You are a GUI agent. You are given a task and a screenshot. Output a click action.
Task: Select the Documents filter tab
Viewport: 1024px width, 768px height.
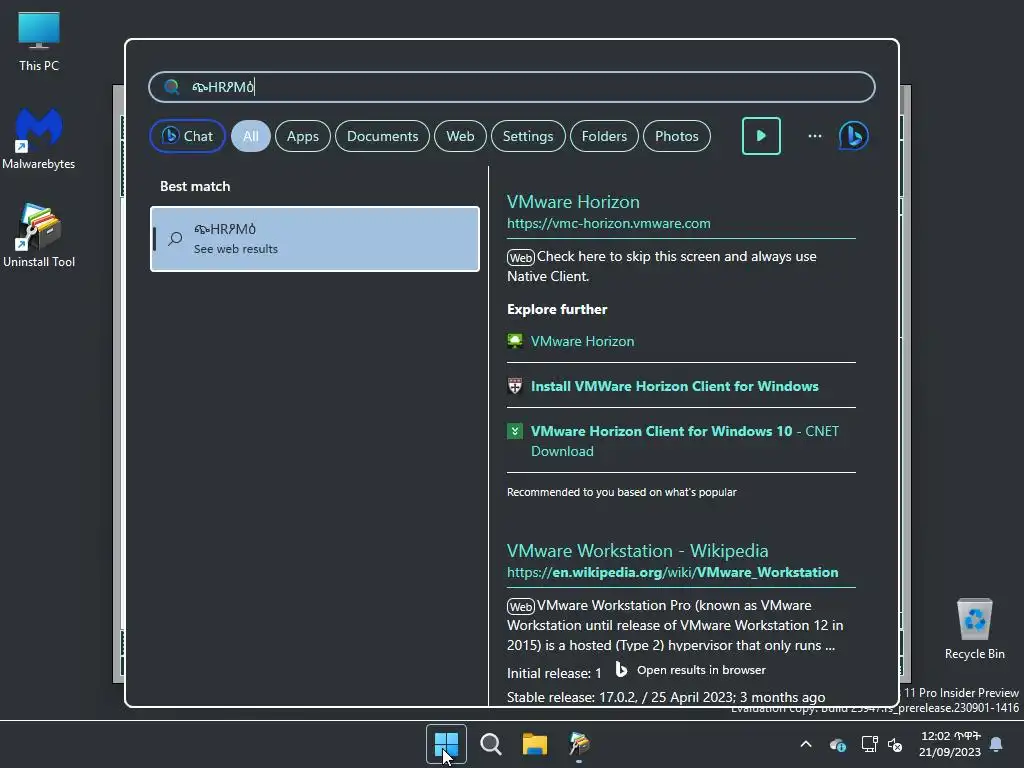tap(382, 136)
